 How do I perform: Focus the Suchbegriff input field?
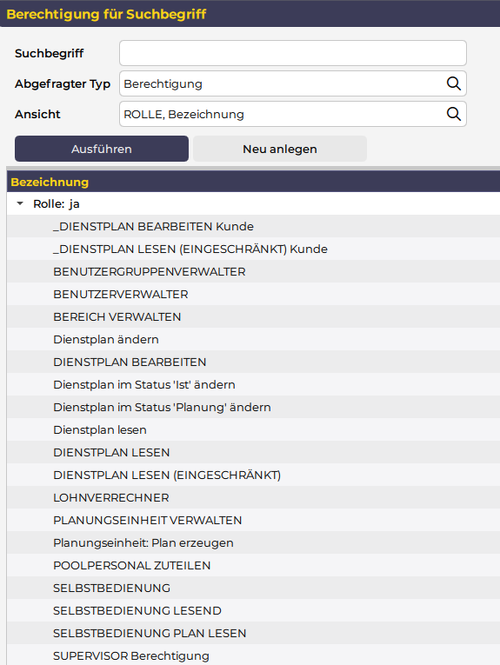tap(293, 53)
